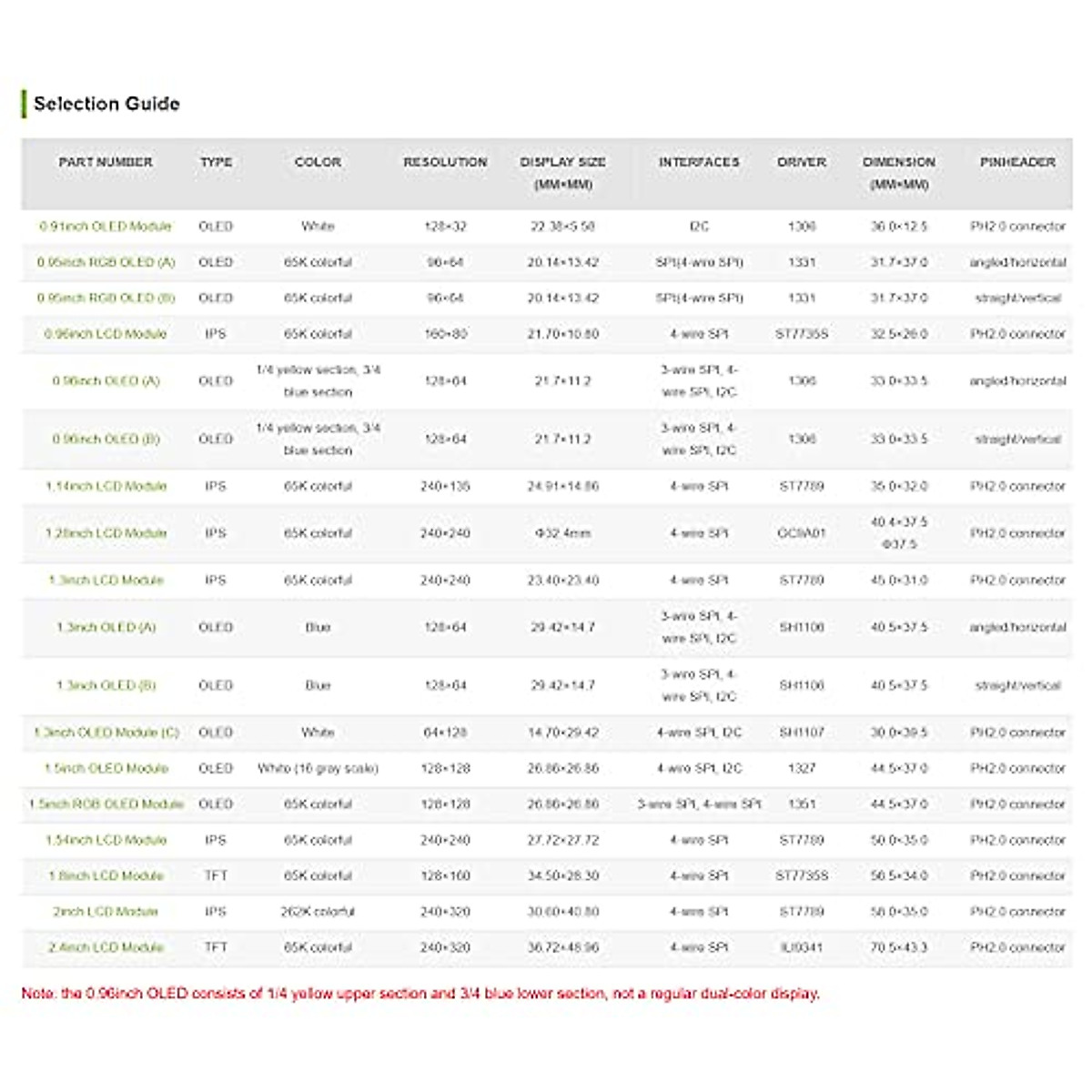The width and height of the screenshot is (1092, 1092).
Task: Click the 0.95inch RGB OLED (A) link
Action: coord(106,262)
